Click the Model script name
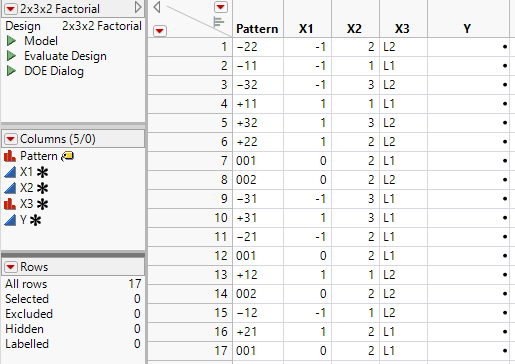 click(41, 41)
